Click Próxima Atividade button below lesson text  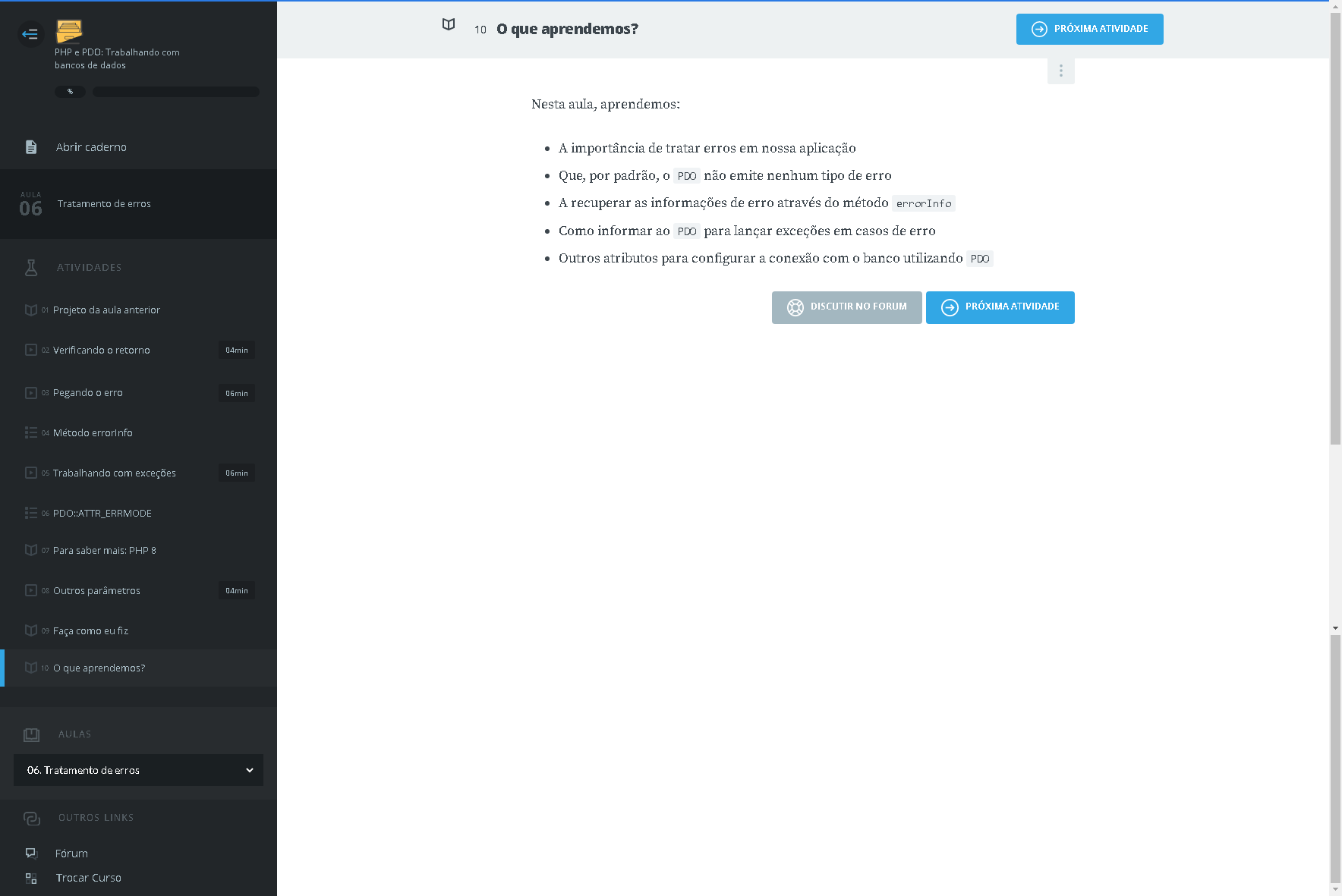pyautogui.click(x=1000, y=307)
